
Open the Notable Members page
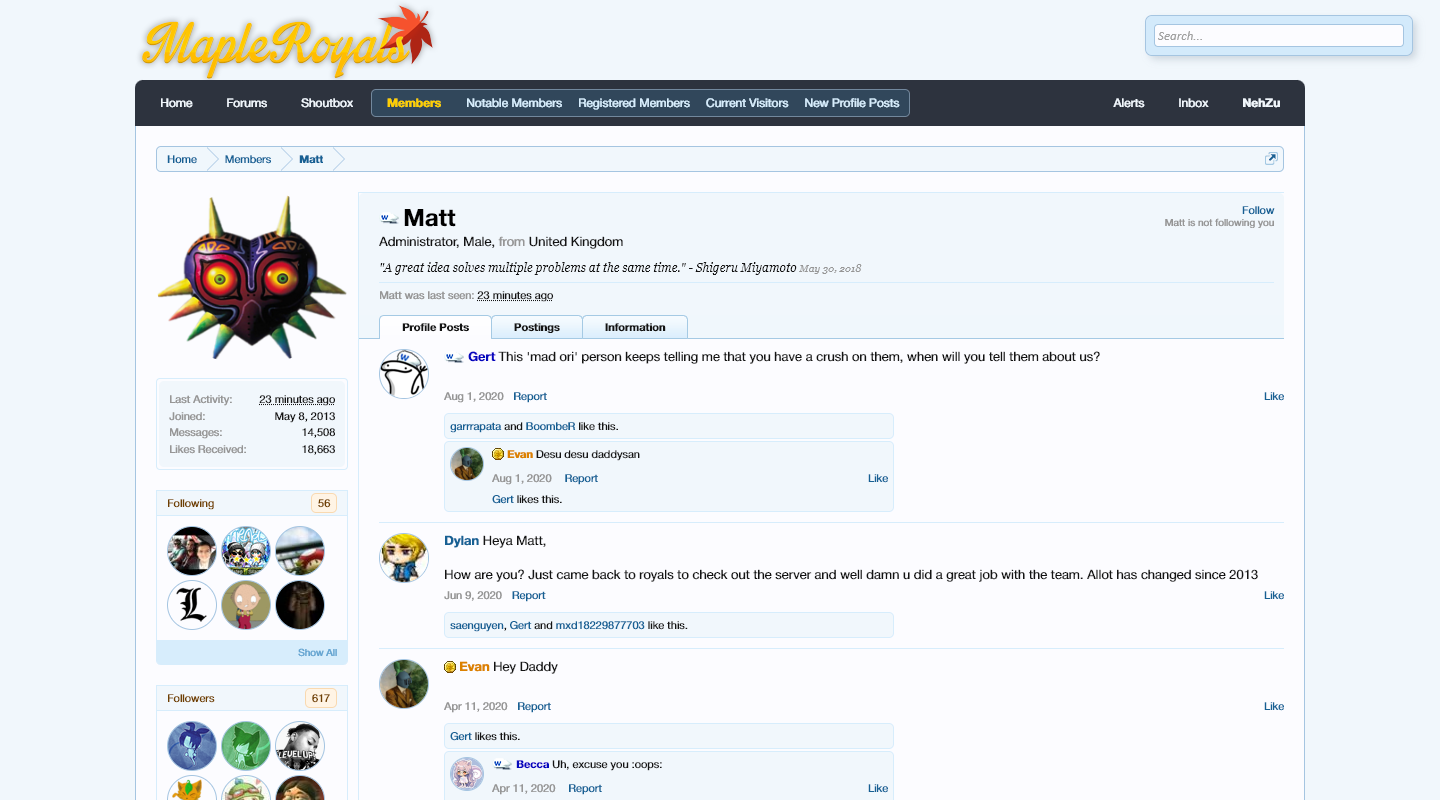tap(514, 103)
